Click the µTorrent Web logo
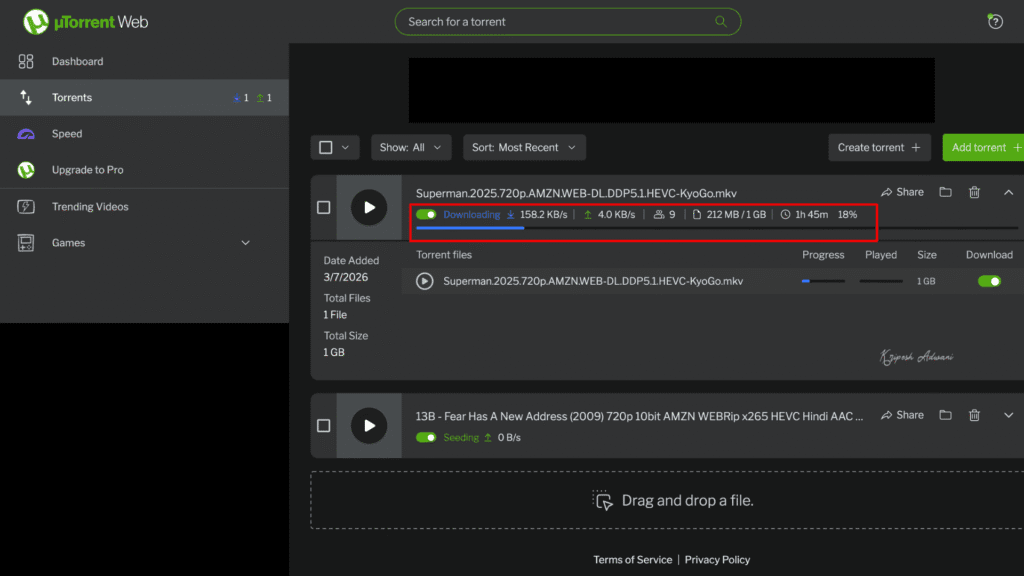Viewport: 1024px width, 576px height. click(x=85, y=22)
